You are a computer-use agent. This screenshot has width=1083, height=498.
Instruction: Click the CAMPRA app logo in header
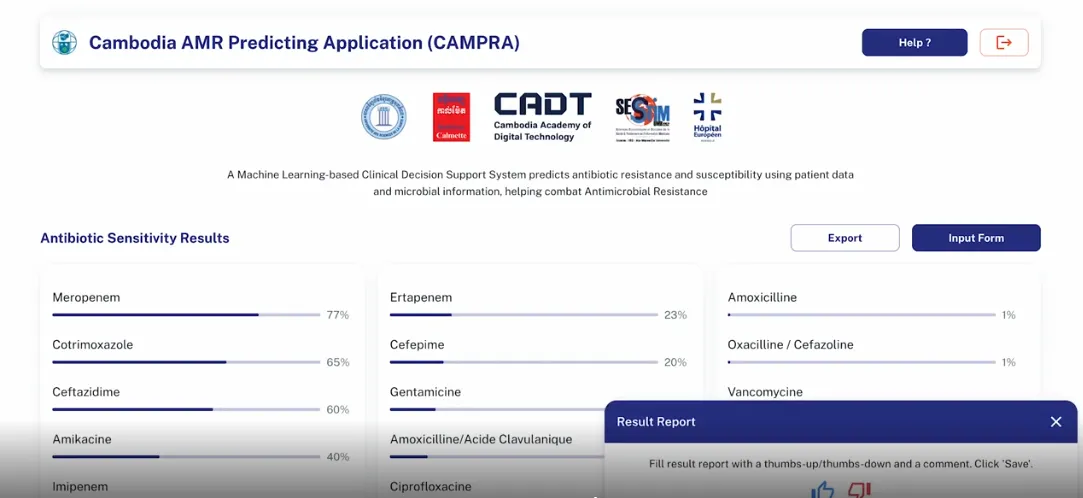(64, 42)
